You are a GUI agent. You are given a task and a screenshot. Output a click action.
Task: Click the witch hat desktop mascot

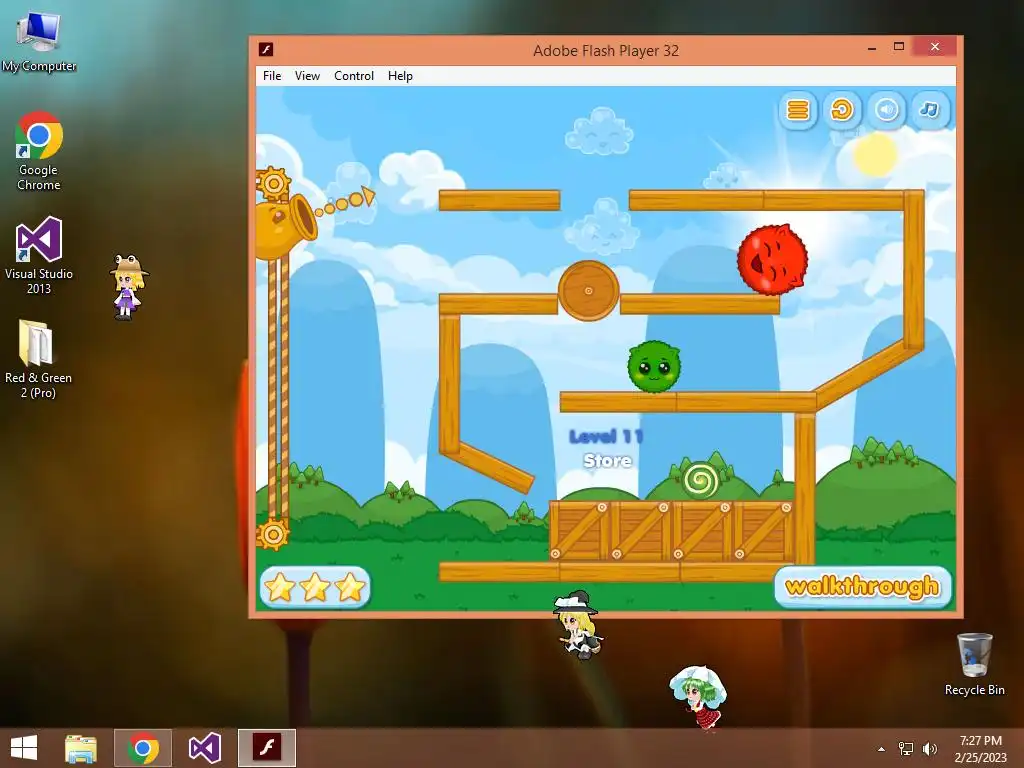coord(577,624)
